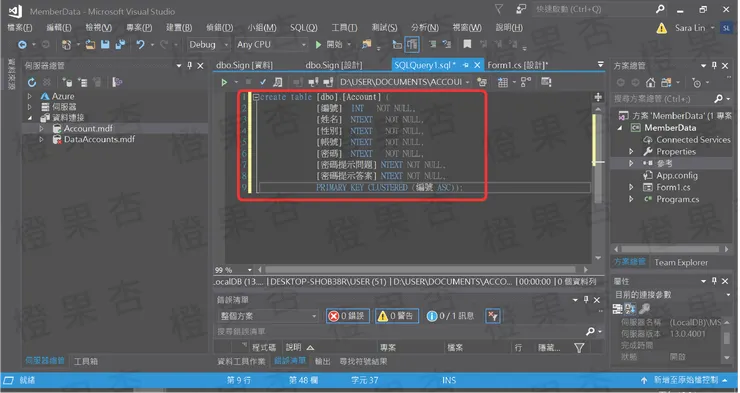The height and width of the screenshot is (393, 740).
Task: Click the feedback icon in title bar
Action: pos(521,9)
